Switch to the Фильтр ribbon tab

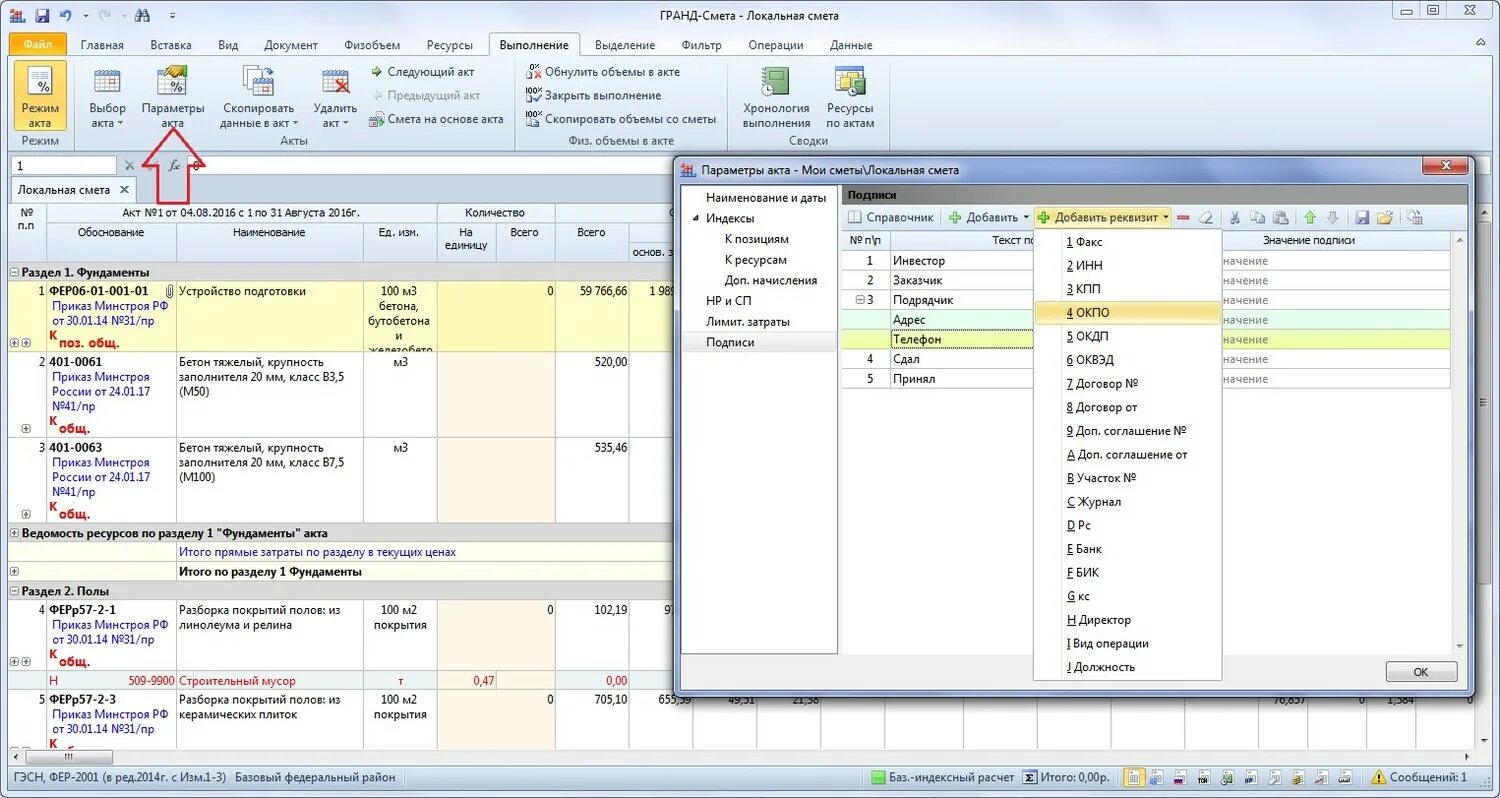701,45
